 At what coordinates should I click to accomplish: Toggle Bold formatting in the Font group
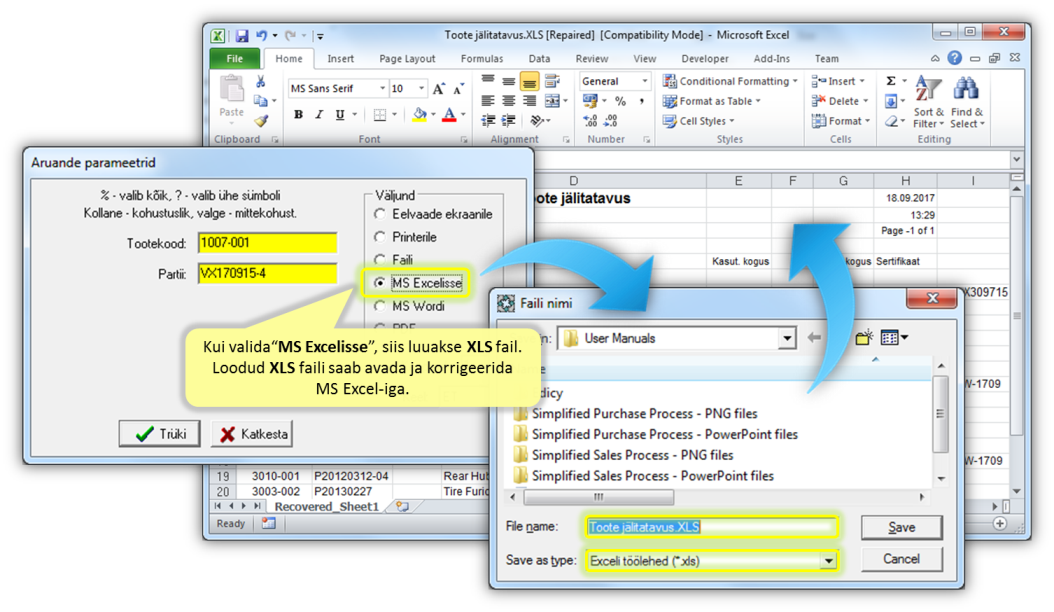(298, 114)
